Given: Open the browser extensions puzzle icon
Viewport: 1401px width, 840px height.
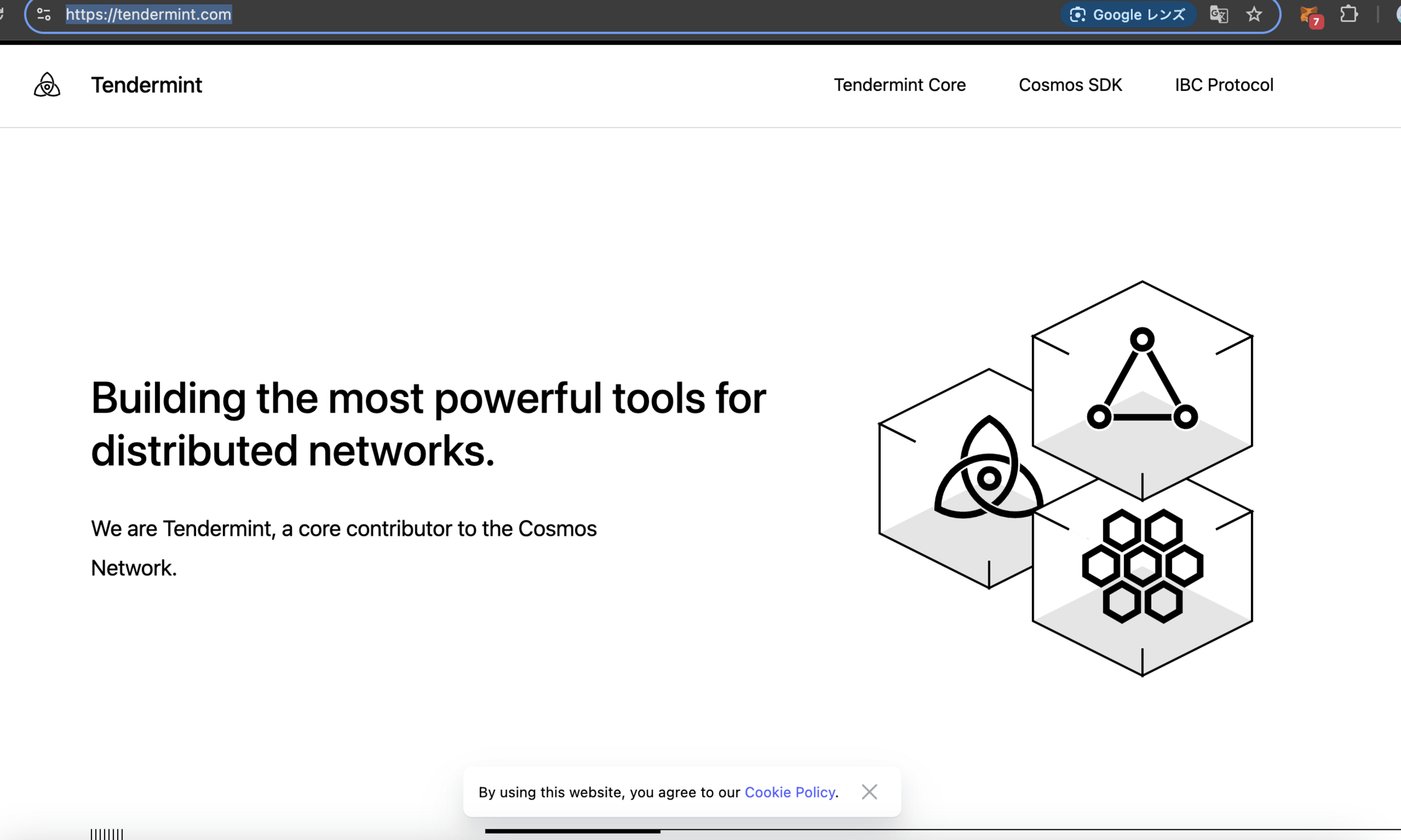Looking at the screenshot, I should point(1349,14).
